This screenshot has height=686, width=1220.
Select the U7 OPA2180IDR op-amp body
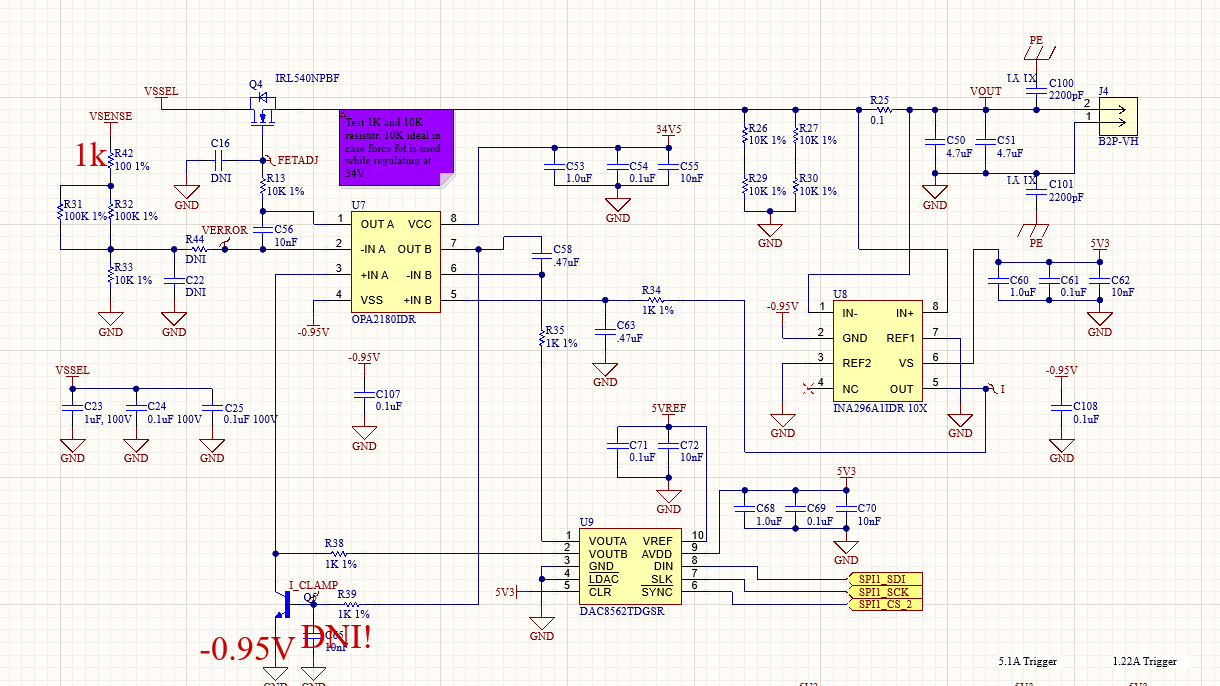[x=396, y=260]
